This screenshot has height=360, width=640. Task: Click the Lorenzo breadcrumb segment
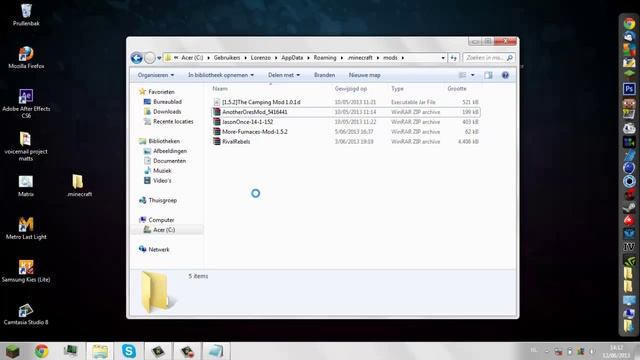[260, 58]
